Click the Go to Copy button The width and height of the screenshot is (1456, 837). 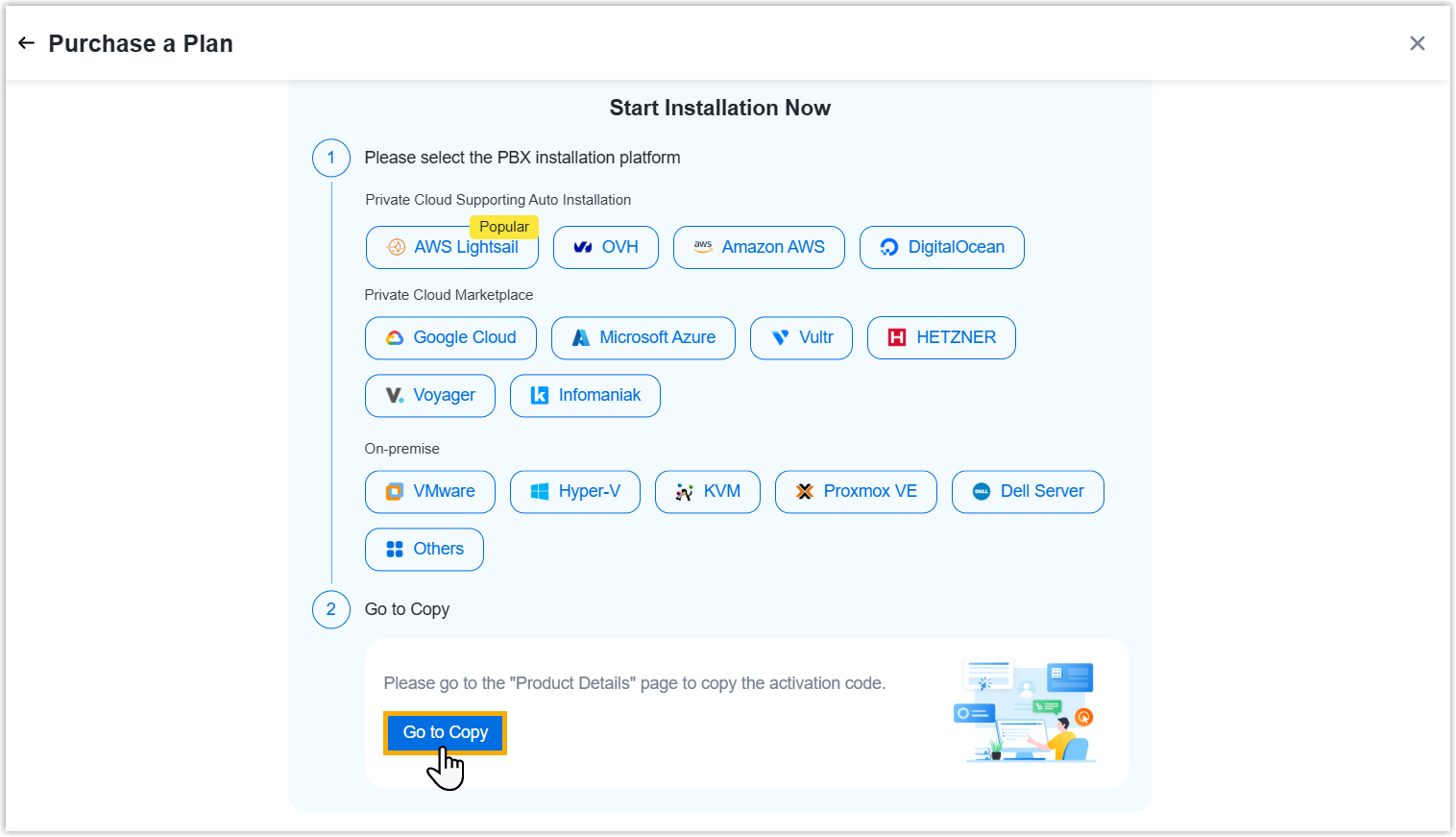tap(445, 733)
